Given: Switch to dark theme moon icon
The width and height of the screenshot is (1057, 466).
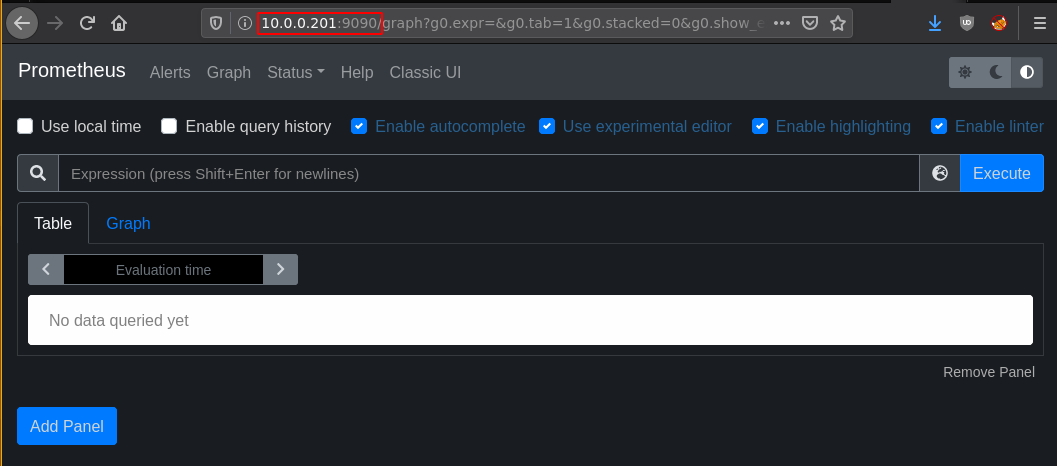Looking at the screenshot, I should 996,72.
